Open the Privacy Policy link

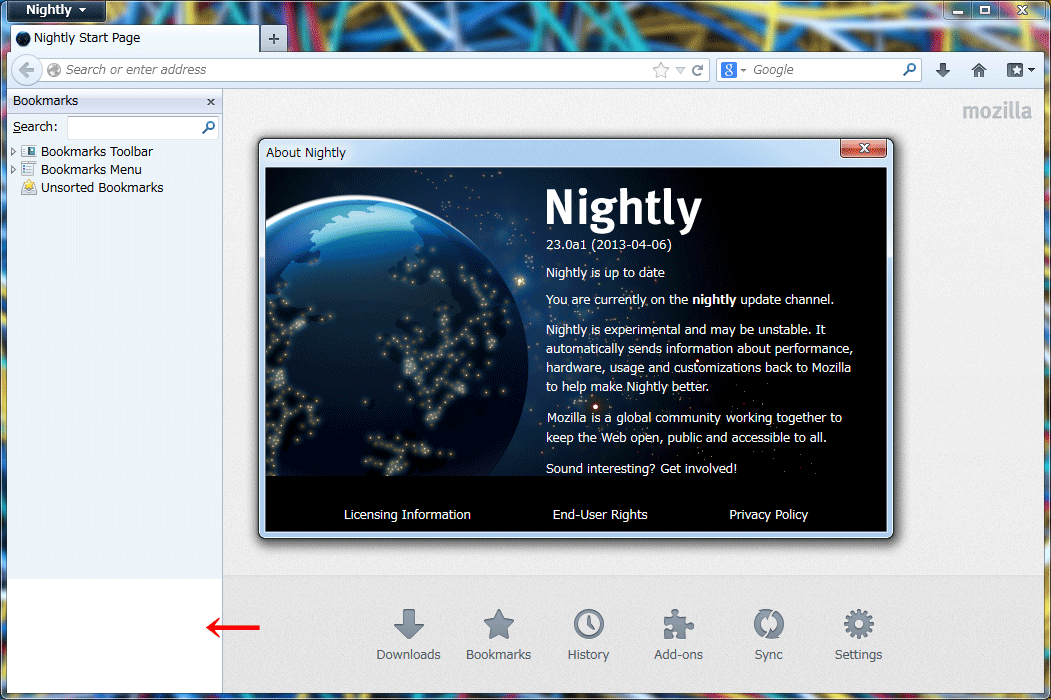pos(768,514)
